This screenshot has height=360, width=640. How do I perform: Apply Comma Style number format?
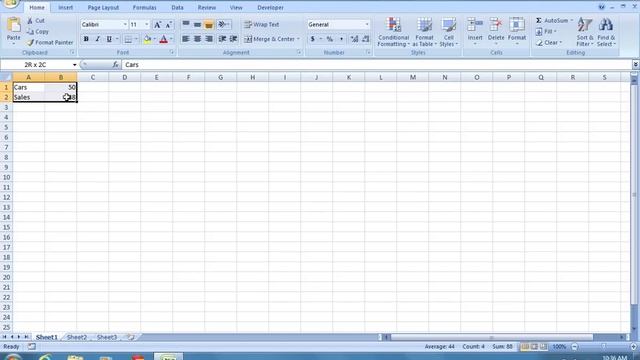pyautogui.click(x=341, y=39)
